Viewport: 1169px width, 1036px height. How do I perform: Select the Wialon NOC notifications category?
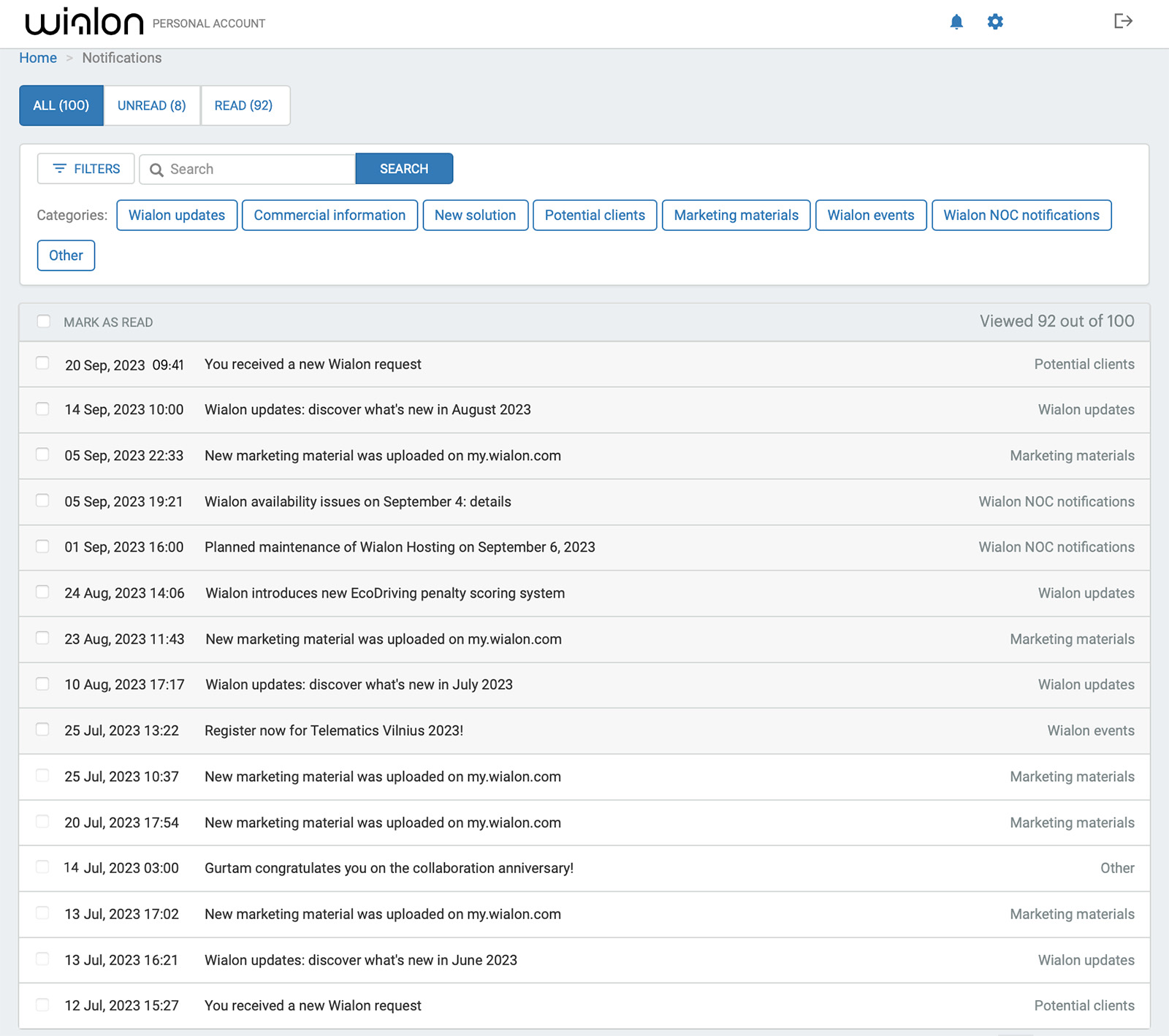1021,215
